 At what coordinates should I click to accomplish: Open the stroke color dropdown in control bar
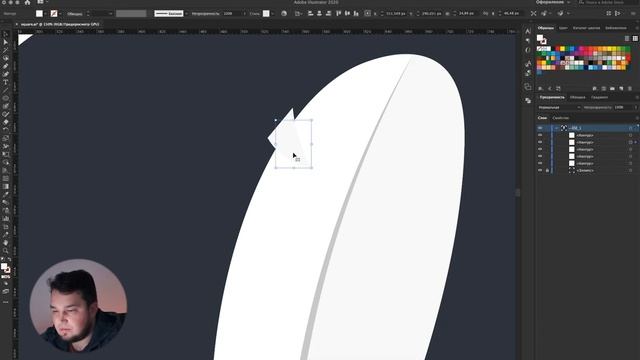60,13
